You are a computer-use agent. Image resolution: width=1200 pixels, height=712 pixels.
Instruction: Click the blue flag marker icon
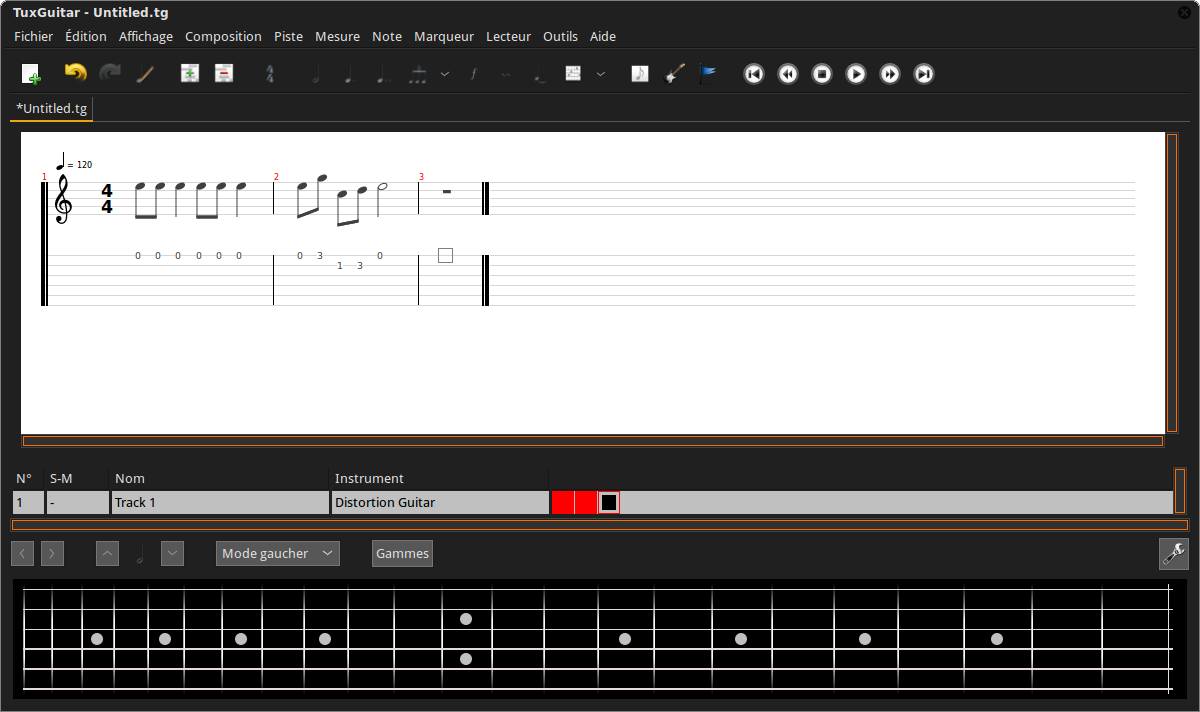click(708, 73)
